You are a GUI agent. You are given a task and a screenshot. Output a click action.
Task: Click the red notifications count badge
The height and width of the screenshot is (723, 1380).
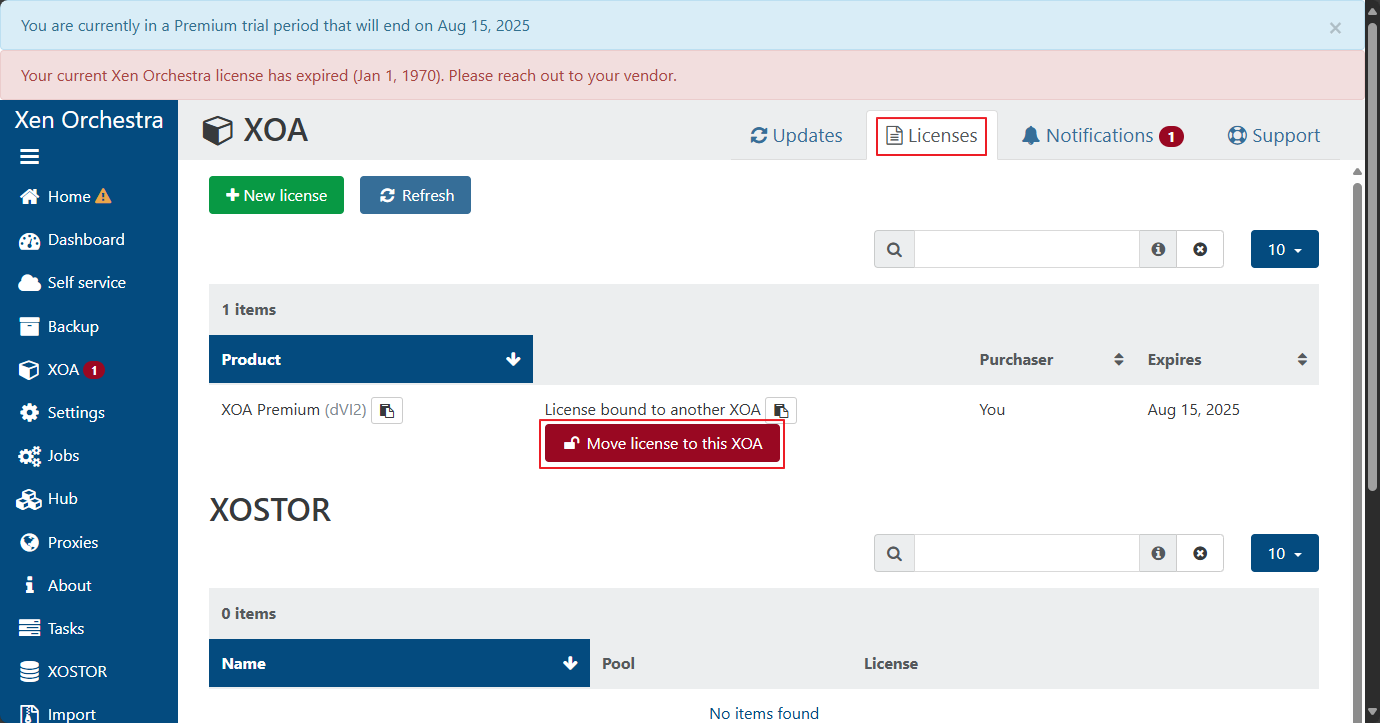coord(1171,136)
